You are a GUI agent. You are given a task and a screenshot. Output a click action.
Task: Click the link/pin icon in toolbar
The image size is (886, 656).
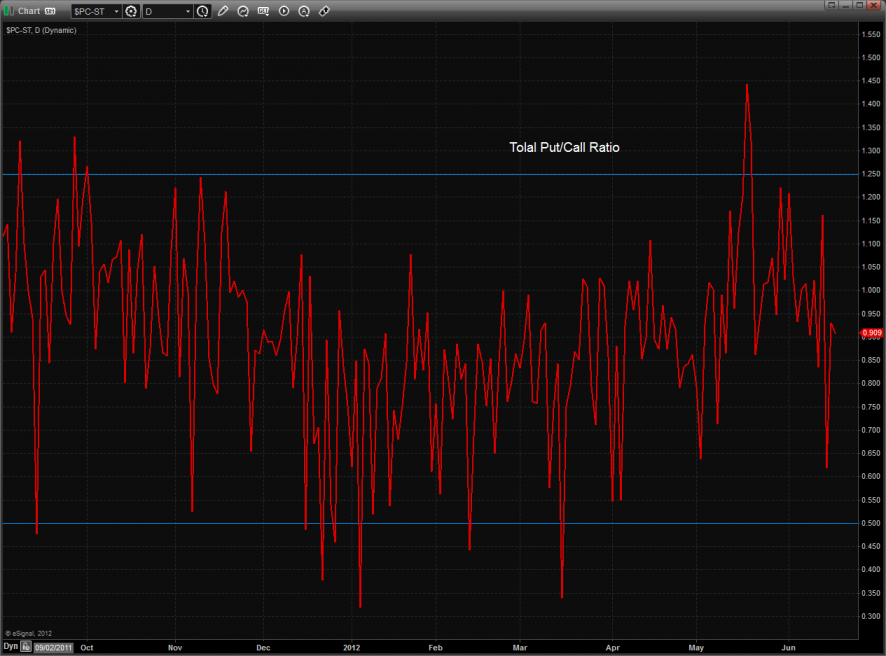tap(324, 11)
